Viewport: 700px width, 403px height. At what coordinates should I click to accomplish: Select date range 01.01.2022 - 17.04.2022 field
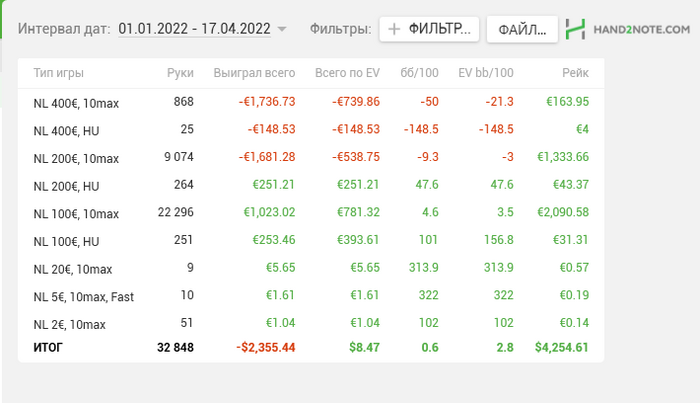(194, 29)
